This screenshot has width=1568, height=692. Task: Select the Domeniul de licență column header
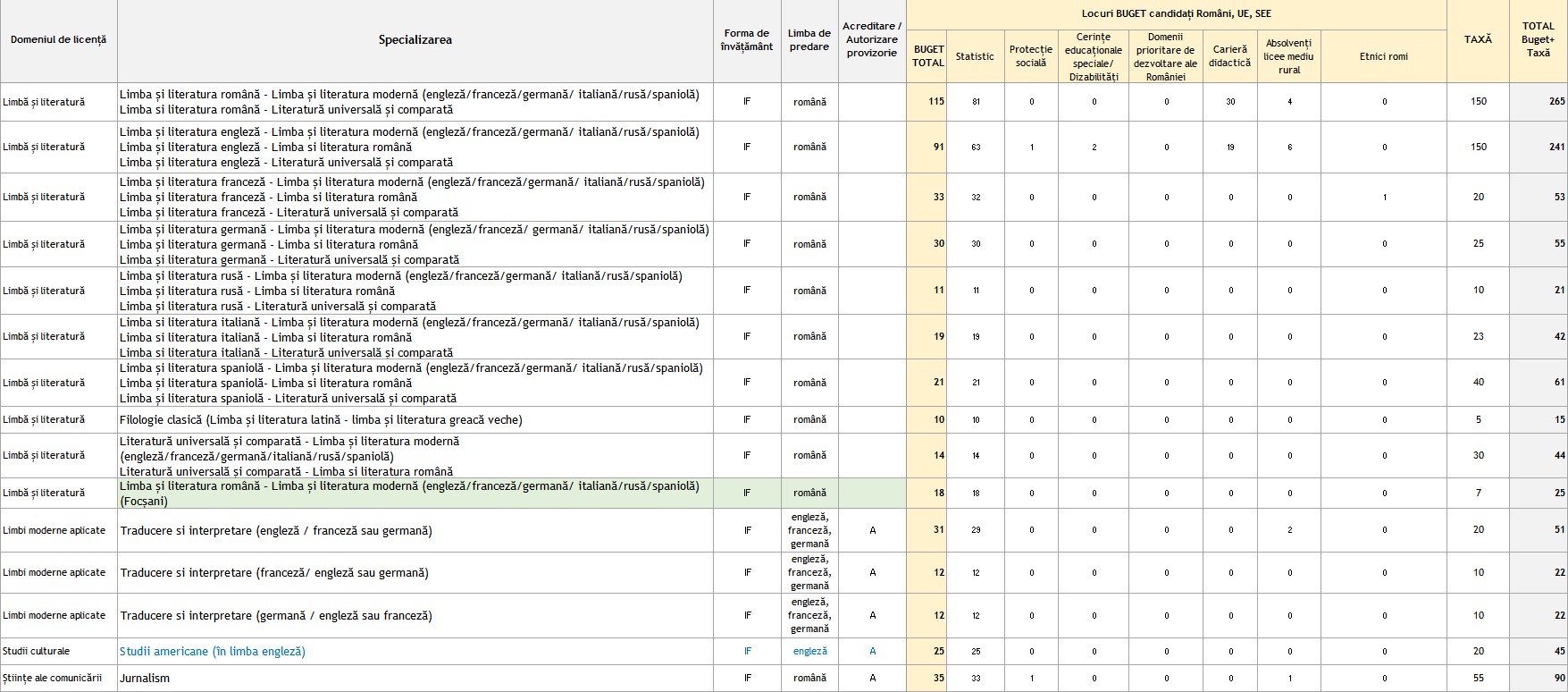pos(58,40)
